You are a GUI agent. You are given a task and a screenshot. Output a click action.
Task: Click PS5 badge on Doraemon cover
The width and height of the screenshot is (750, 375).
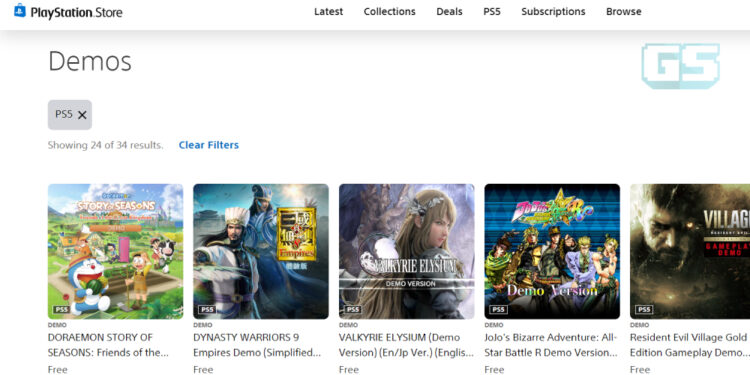pyautogui.click(x=62, y=309)
